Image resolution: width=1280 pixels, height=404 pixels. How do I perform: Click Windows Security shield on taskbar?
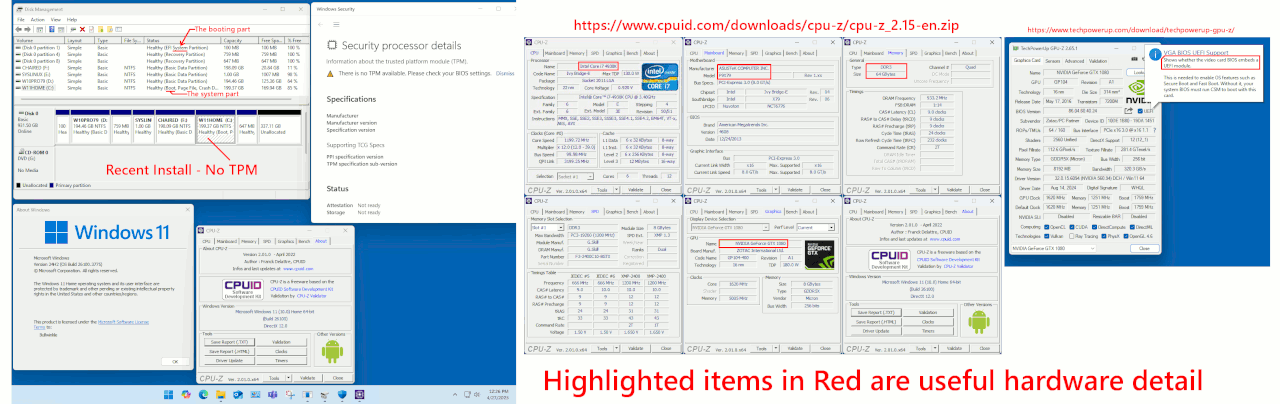click(342, 395)
